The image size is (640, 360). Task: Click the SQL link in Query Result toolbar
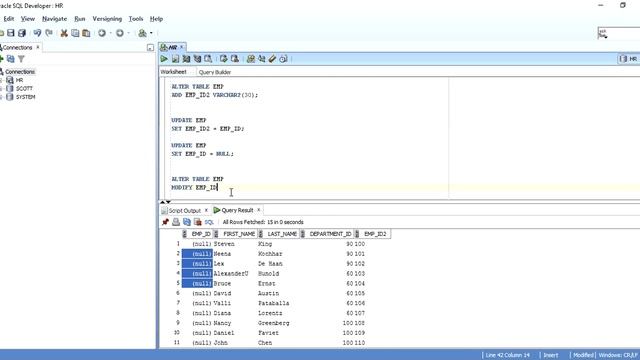tap(209, 222)
